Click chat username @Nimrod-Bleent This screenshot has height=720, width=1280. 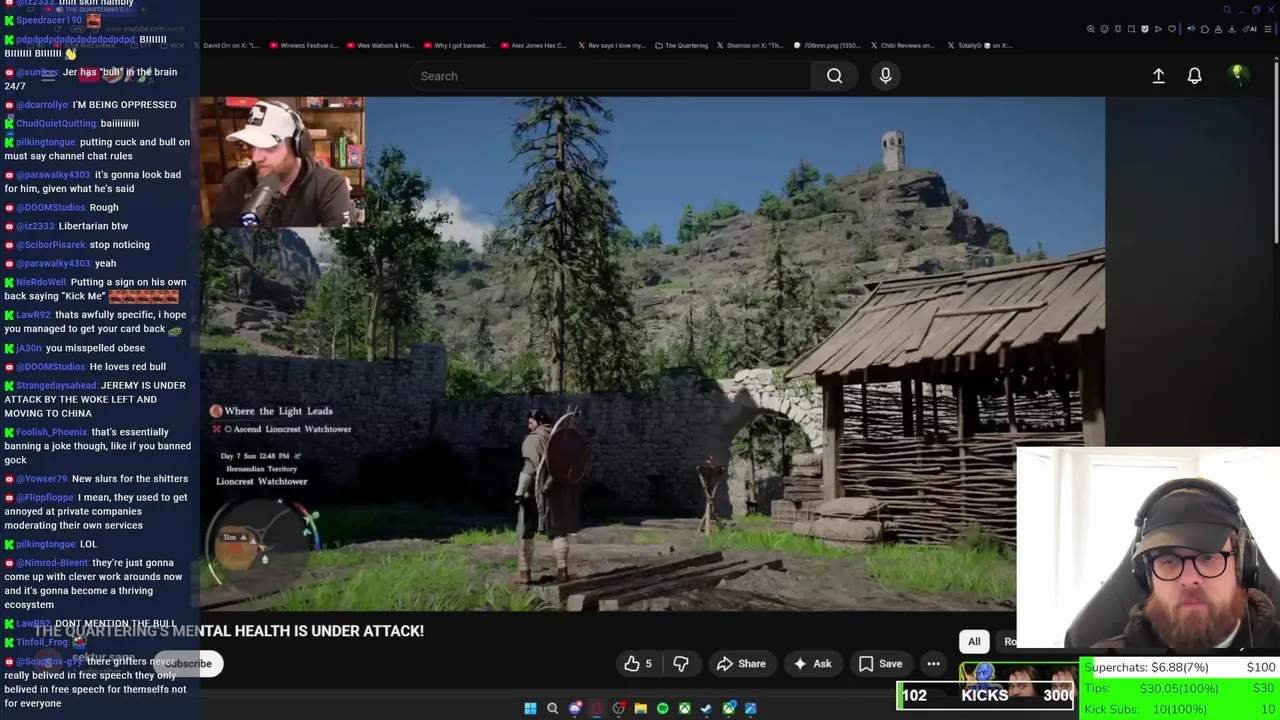(52, 563)
